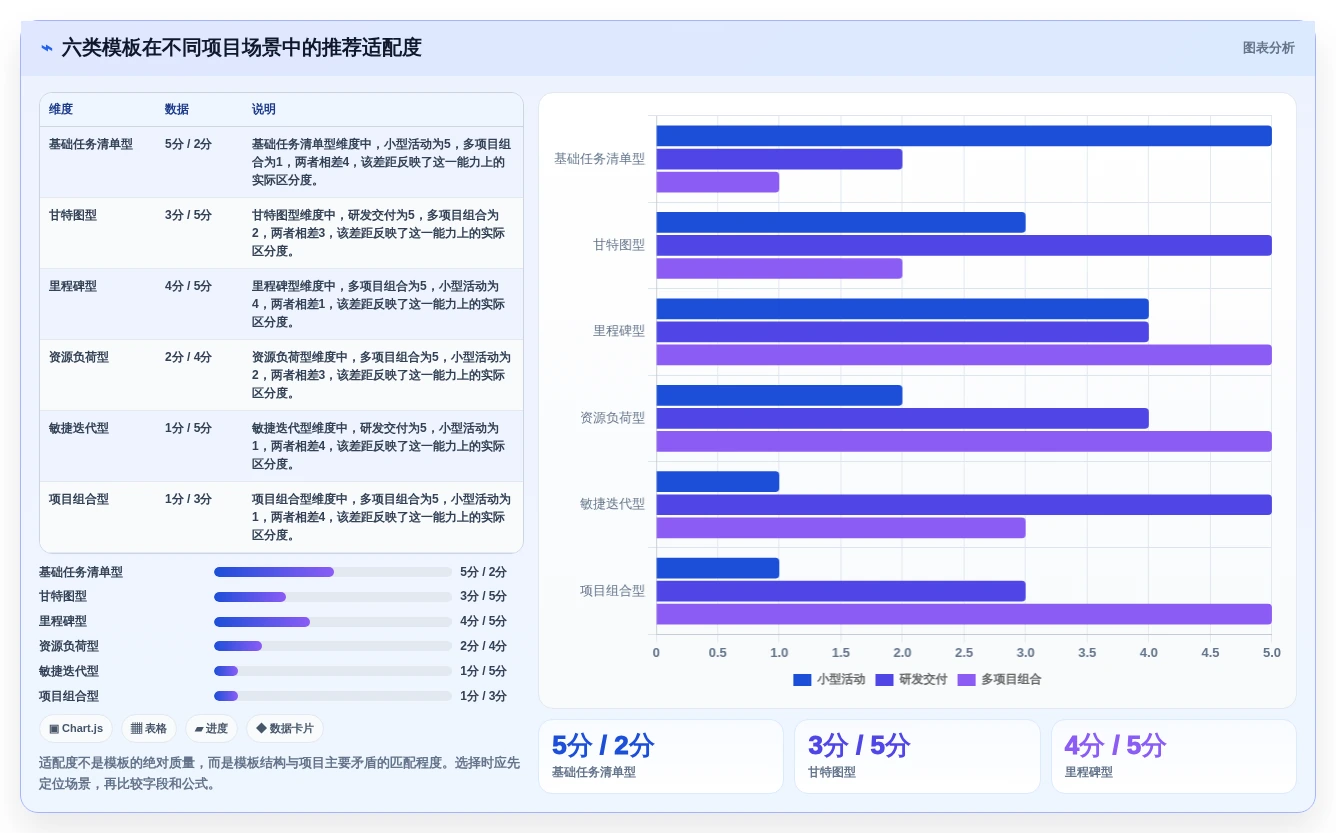This screenshot has height=833, width=1336.
Task: Click the 维度 column header
Action: (61, 109)
